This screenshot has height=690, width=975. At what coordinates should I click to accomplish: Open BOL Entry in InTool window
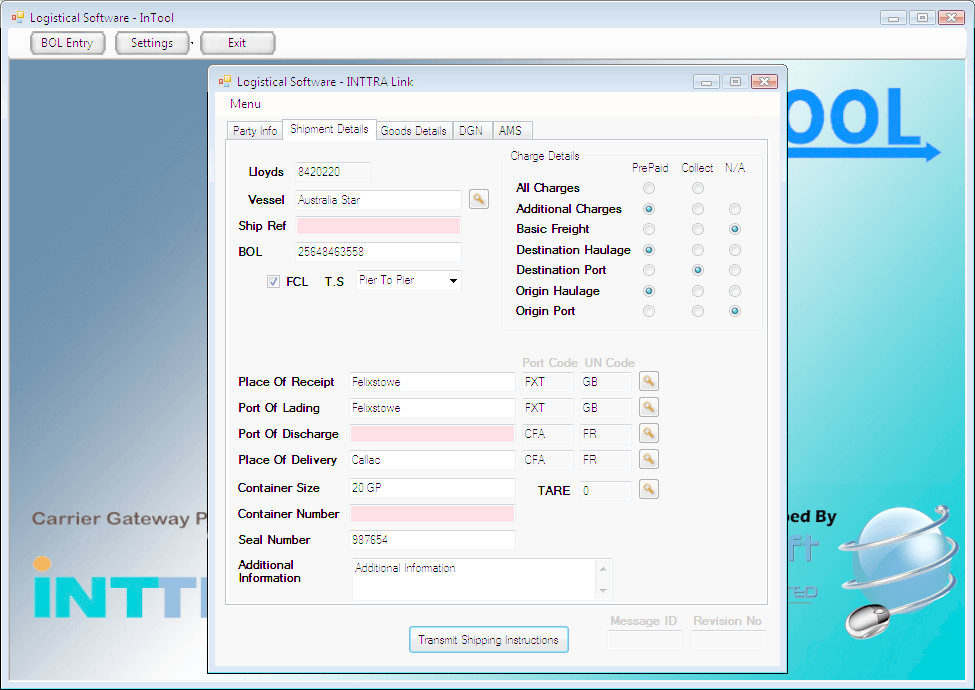[x=67, y=43]
